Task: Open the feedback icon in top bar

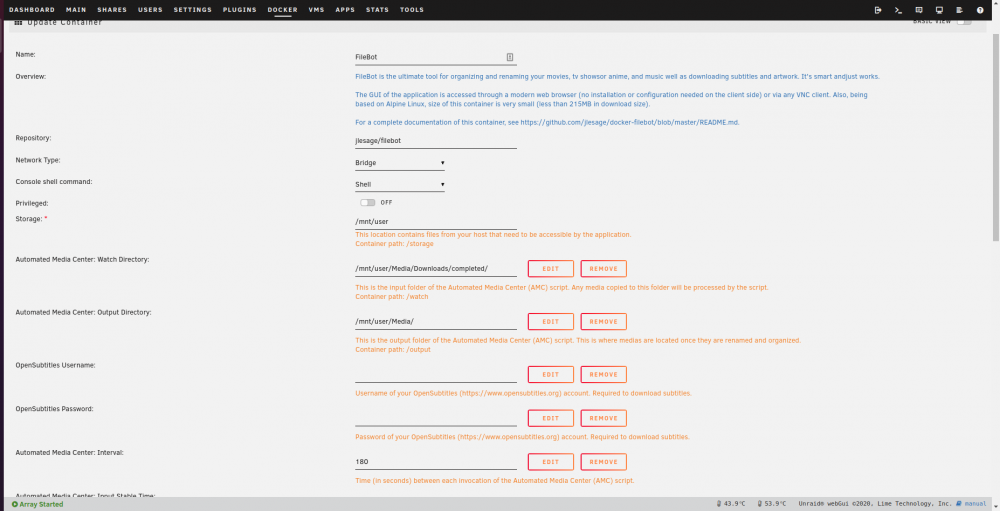Action: [919, 10]
